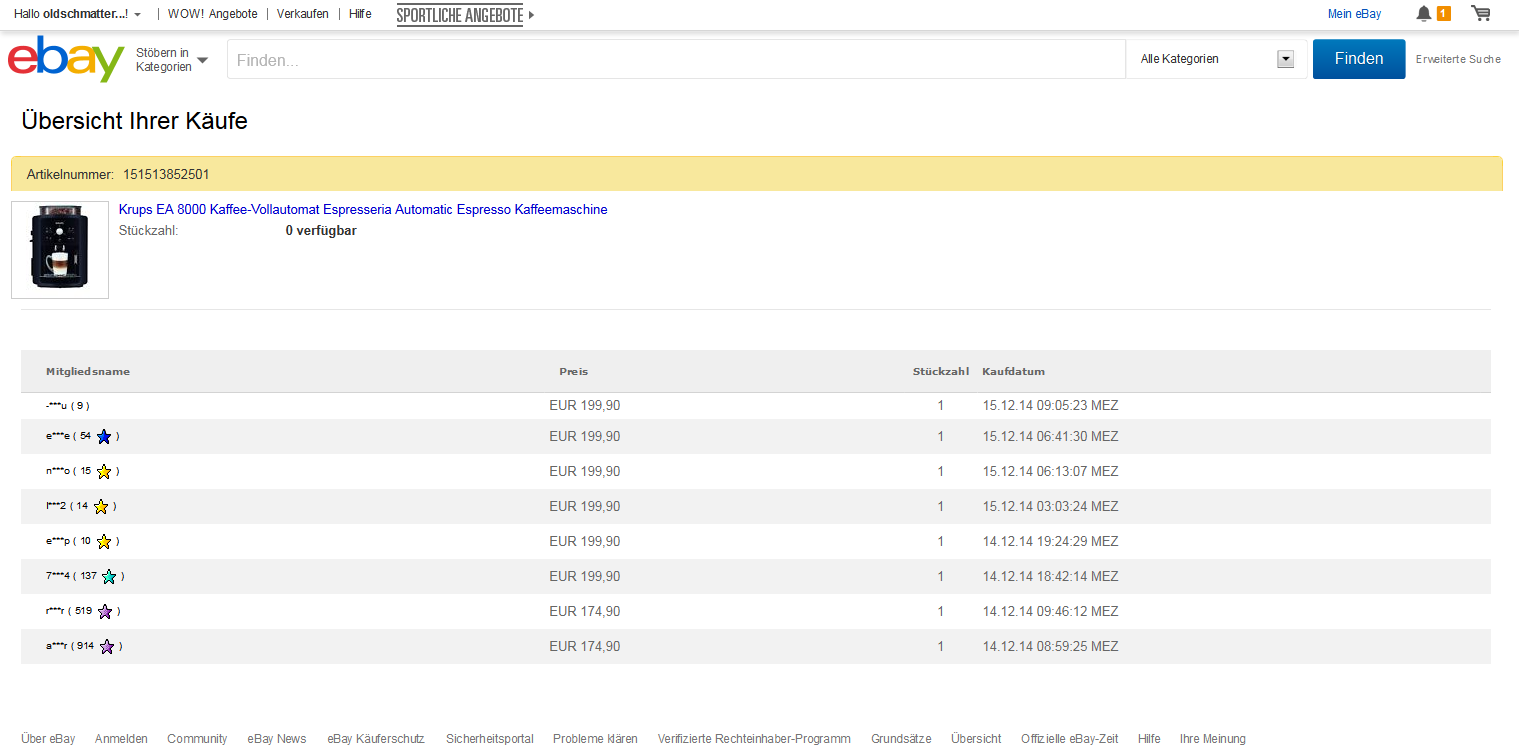Image resolution: width=1519 pixels, height=755 pixels.
Task: Open the Alle Kategorien dropdown
Action: tap(1217, 59)
